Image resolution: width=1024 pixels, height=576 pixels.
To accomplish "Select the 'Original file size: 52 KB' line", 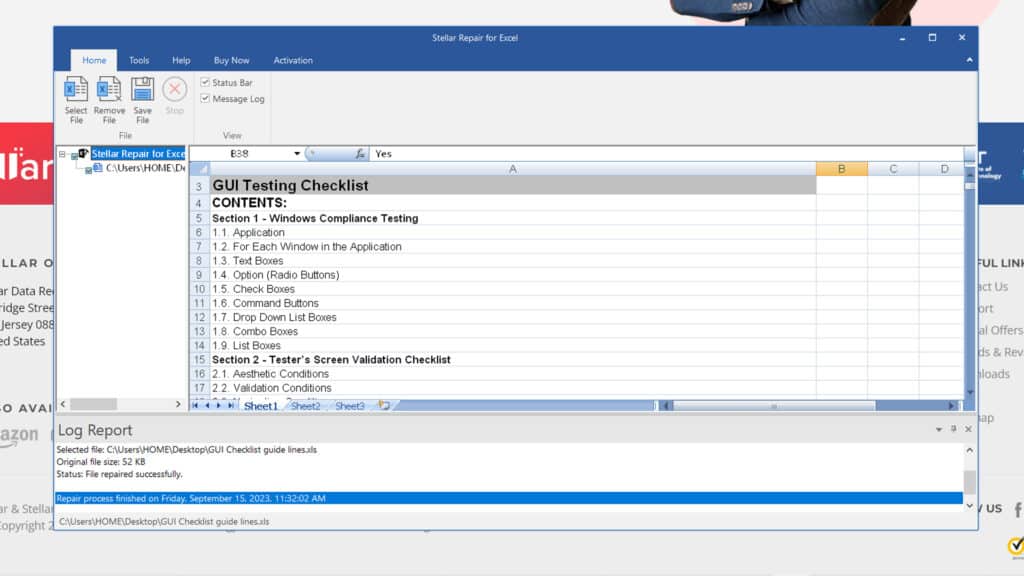I will (101, 462).
